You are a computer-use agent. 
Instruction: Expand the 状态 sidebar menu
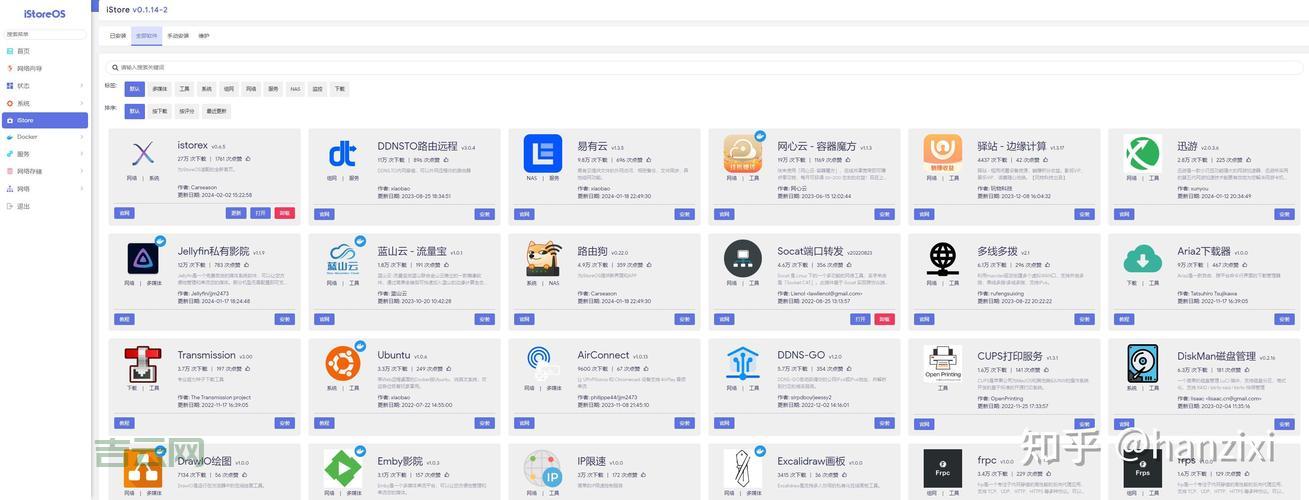[x=44, y=86]
